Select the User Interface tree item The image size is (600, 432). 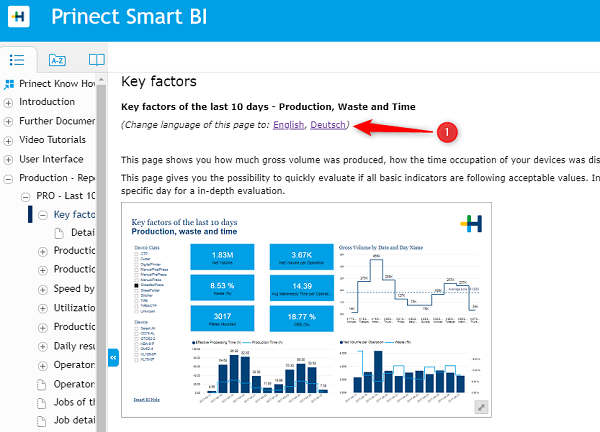pyautogui.click(x=52, y=159)
